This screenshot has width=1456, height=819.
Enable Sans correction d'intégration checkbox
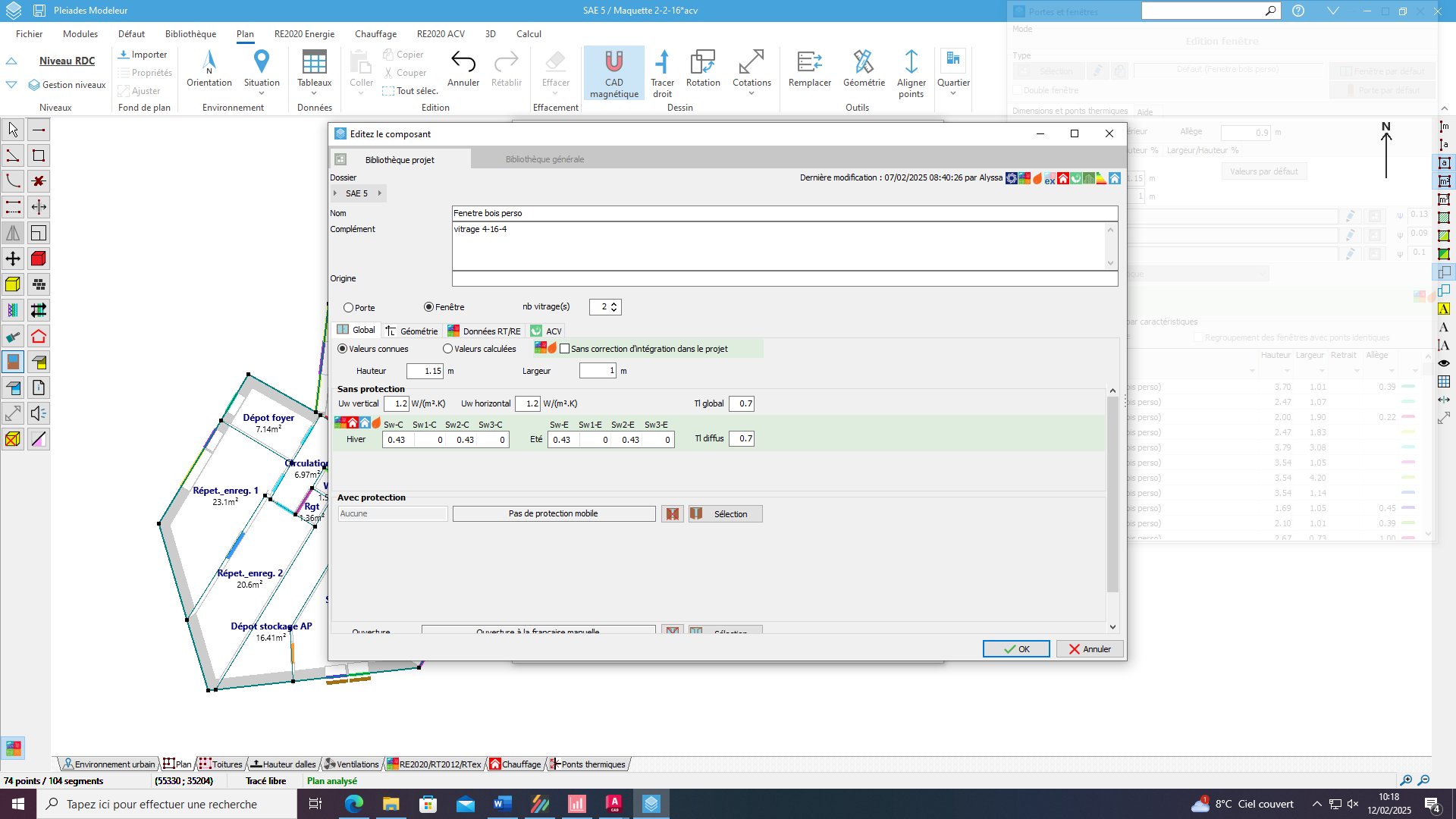point(564,349)
